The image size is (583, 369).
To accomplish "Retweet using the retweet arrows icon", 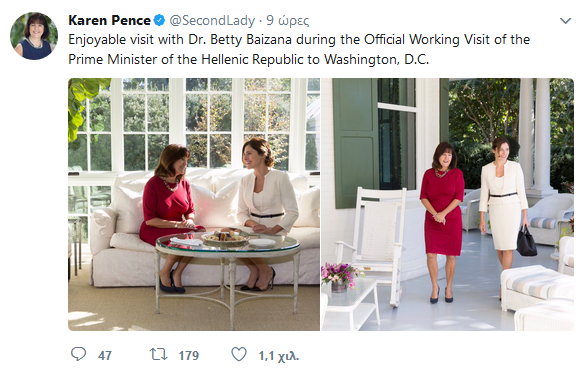I will [158, 354].
